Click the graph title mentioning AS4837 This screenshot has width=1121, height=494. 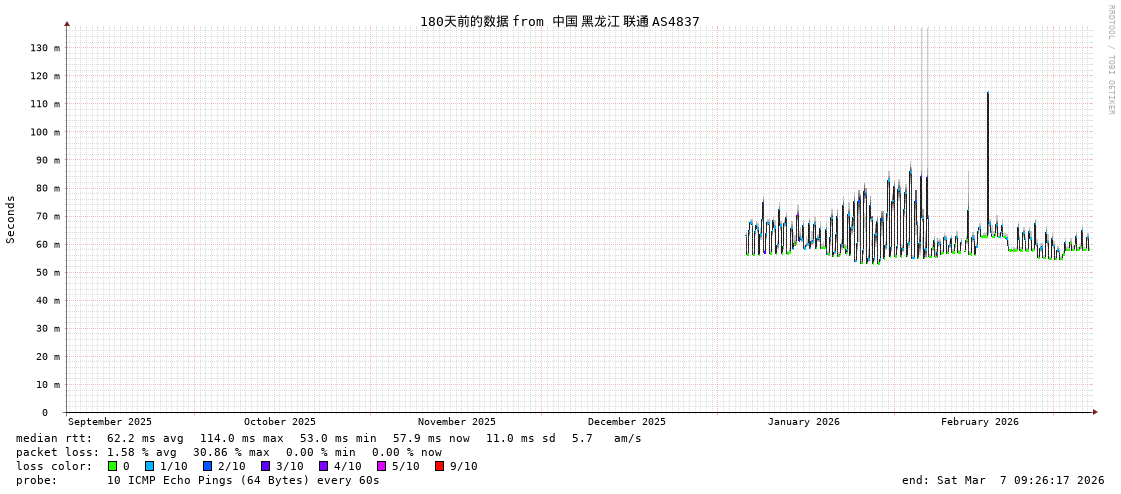(x=559, y=21)
